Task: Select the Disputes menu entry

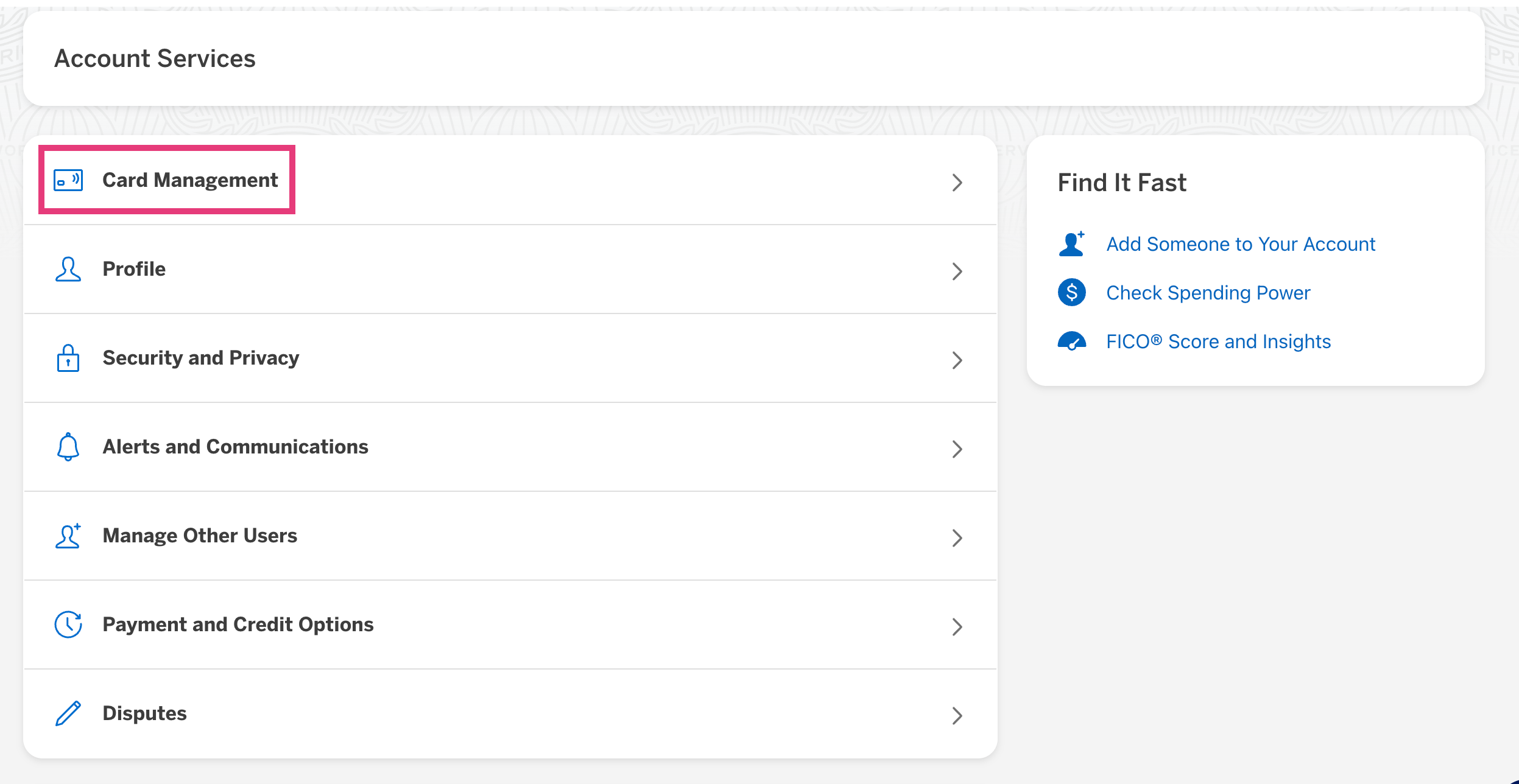Action: pos(144,713)
